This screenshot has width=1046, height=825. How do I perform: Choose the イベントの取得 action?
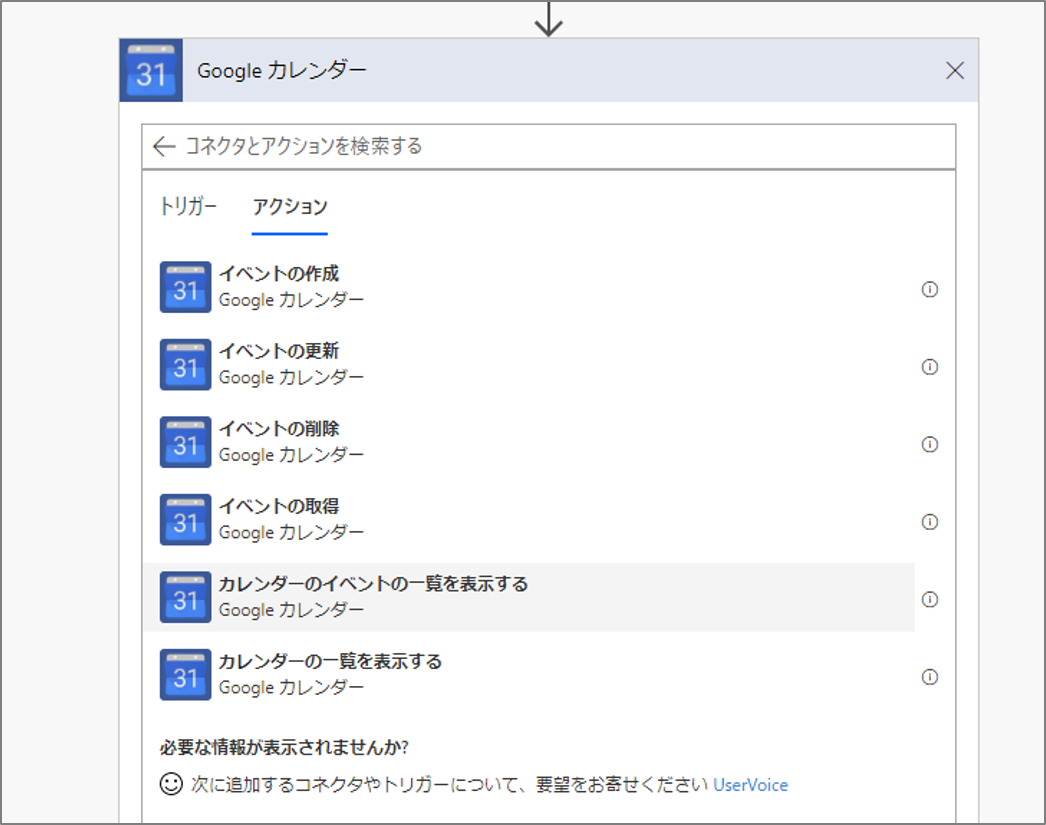point(528,520)
